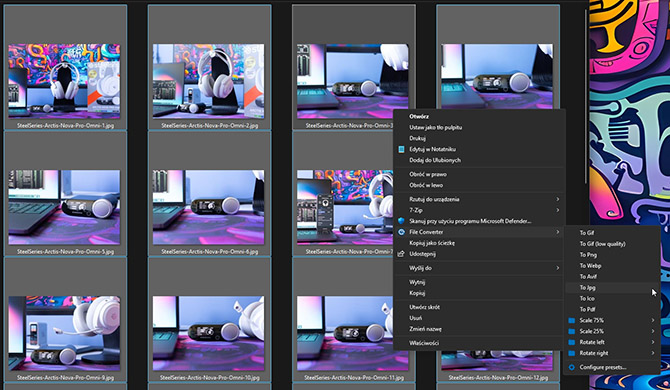Click the Scale 25% preset folder icon
The image size is (670, 390).
click(571, 331)
